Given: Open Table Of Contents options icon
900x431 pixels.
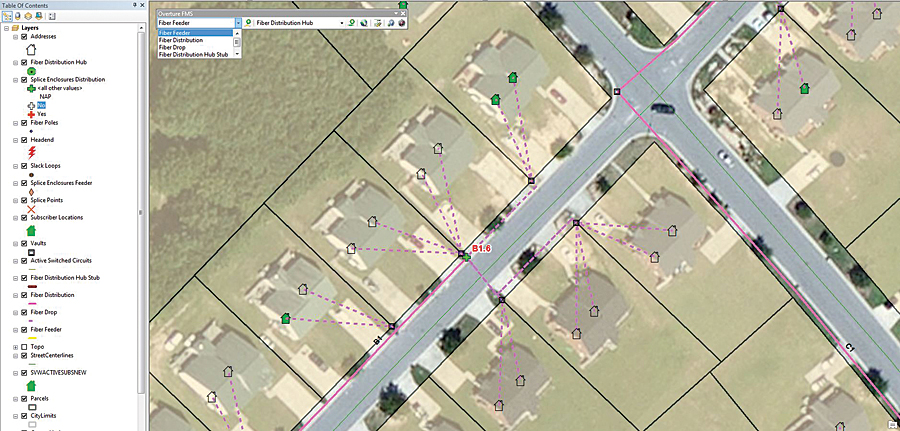Looking at the screenshot, I should [x=52, y=16].
